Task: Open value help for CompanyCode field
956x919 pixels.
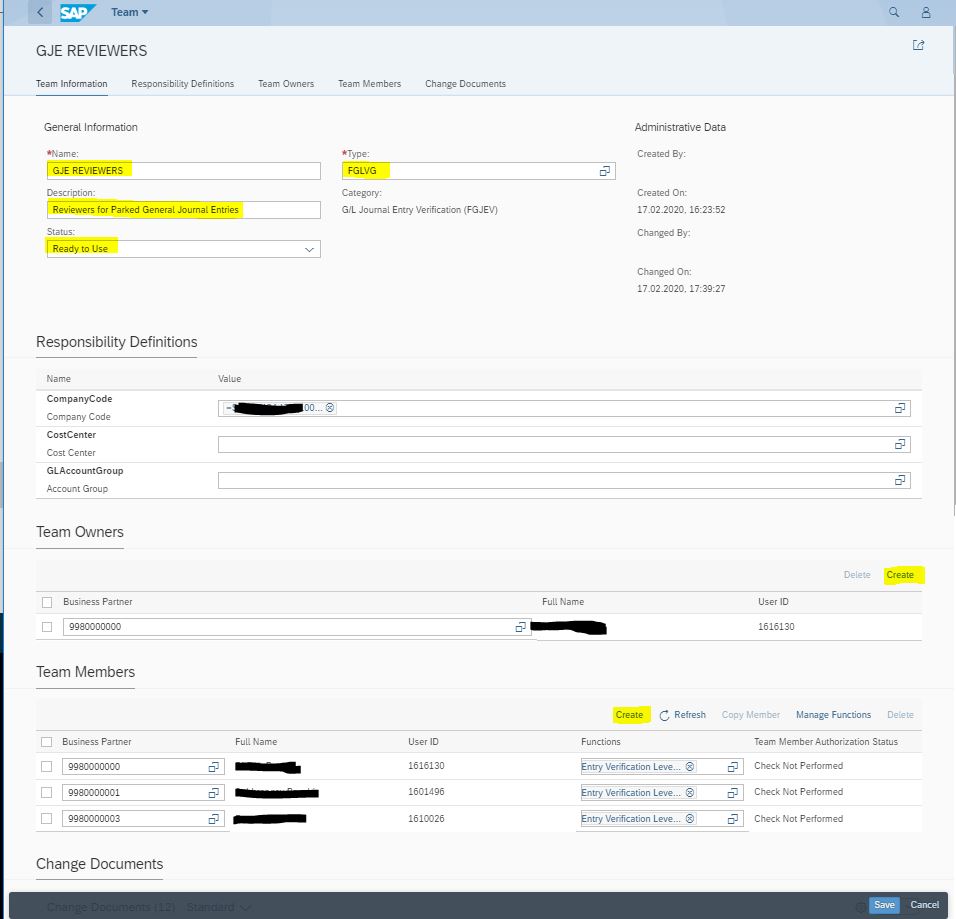Action: [x=899, y=408]
